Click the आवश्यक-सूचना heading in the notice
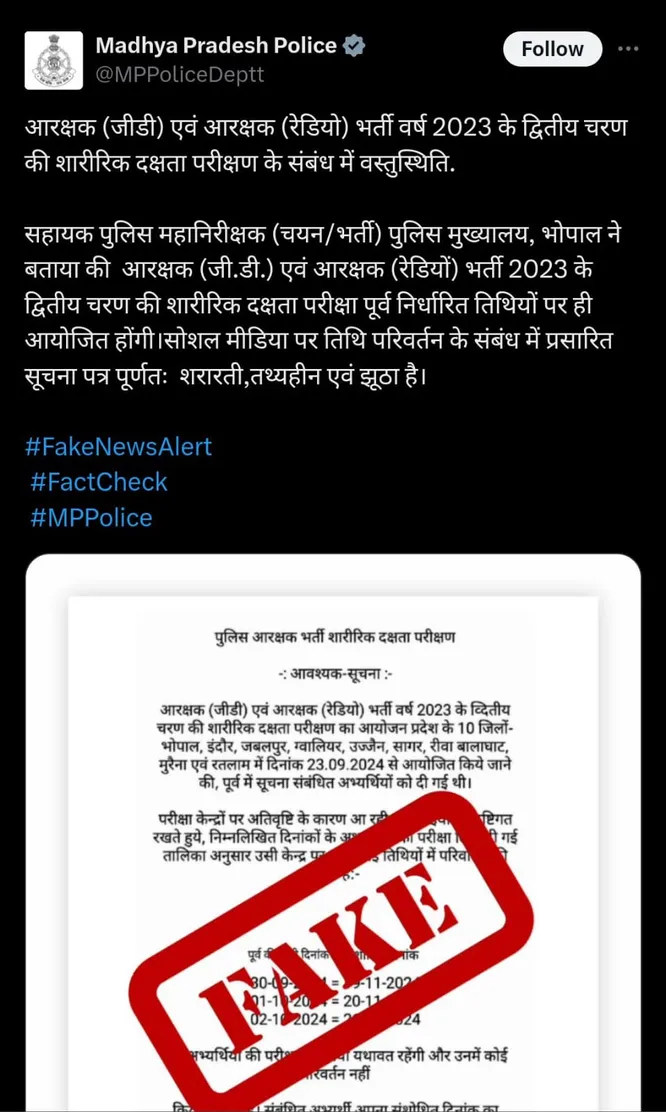The width and height of the screenshot is (666, 1112). (x=333, y=674)
